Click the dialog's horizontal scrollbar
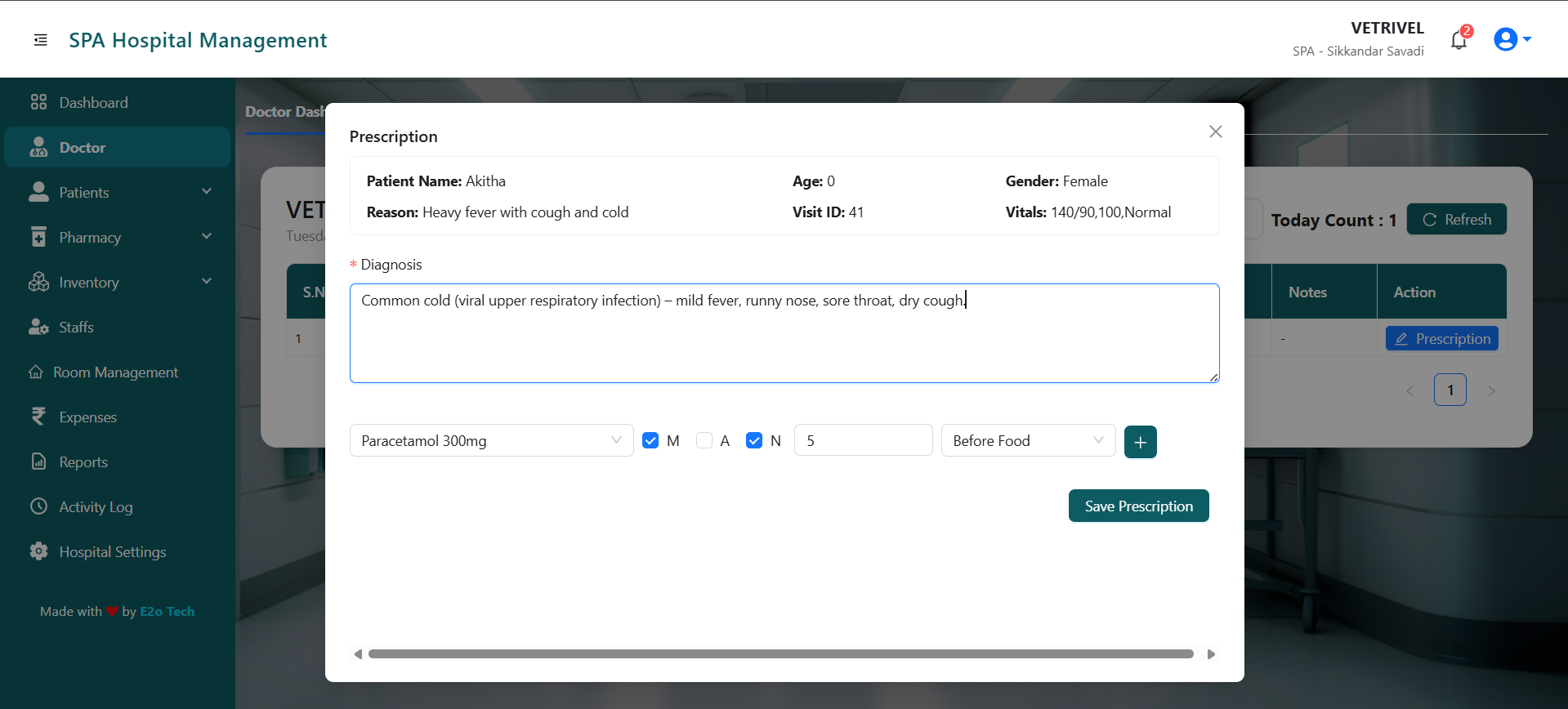The width and height of the screenshot is (1568, 709). [x=780, y=653]
